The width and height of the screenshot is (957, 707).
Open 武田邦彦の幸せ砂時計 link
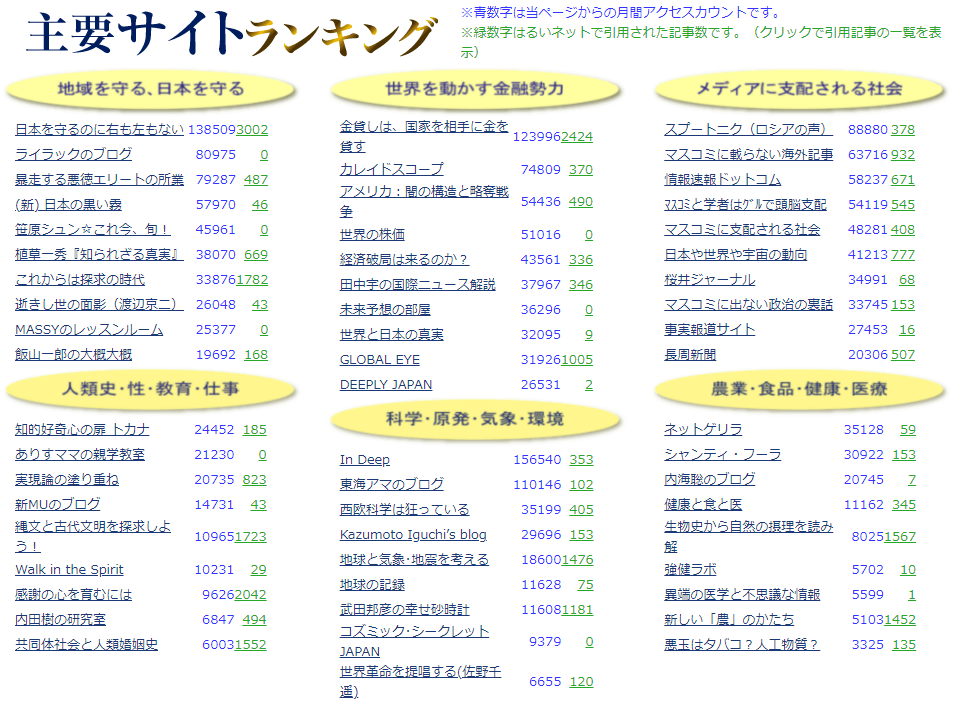405,610
